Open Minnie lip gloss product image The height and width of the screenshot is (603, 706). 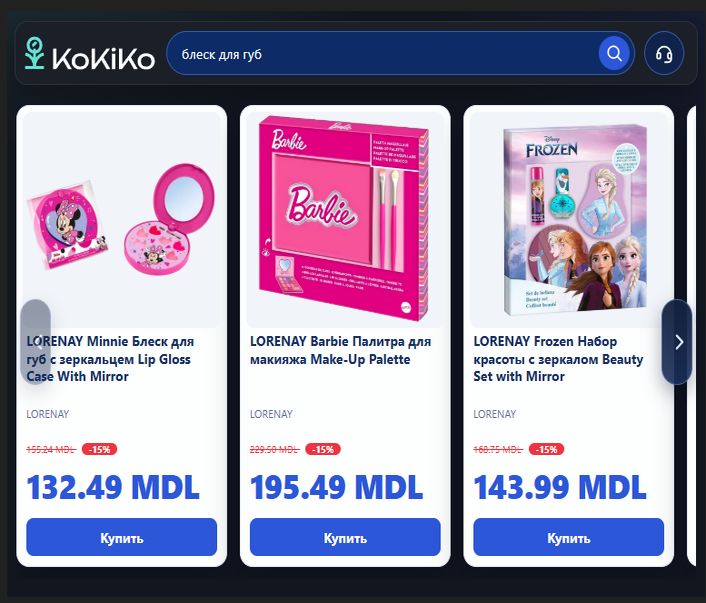[122, 220]
